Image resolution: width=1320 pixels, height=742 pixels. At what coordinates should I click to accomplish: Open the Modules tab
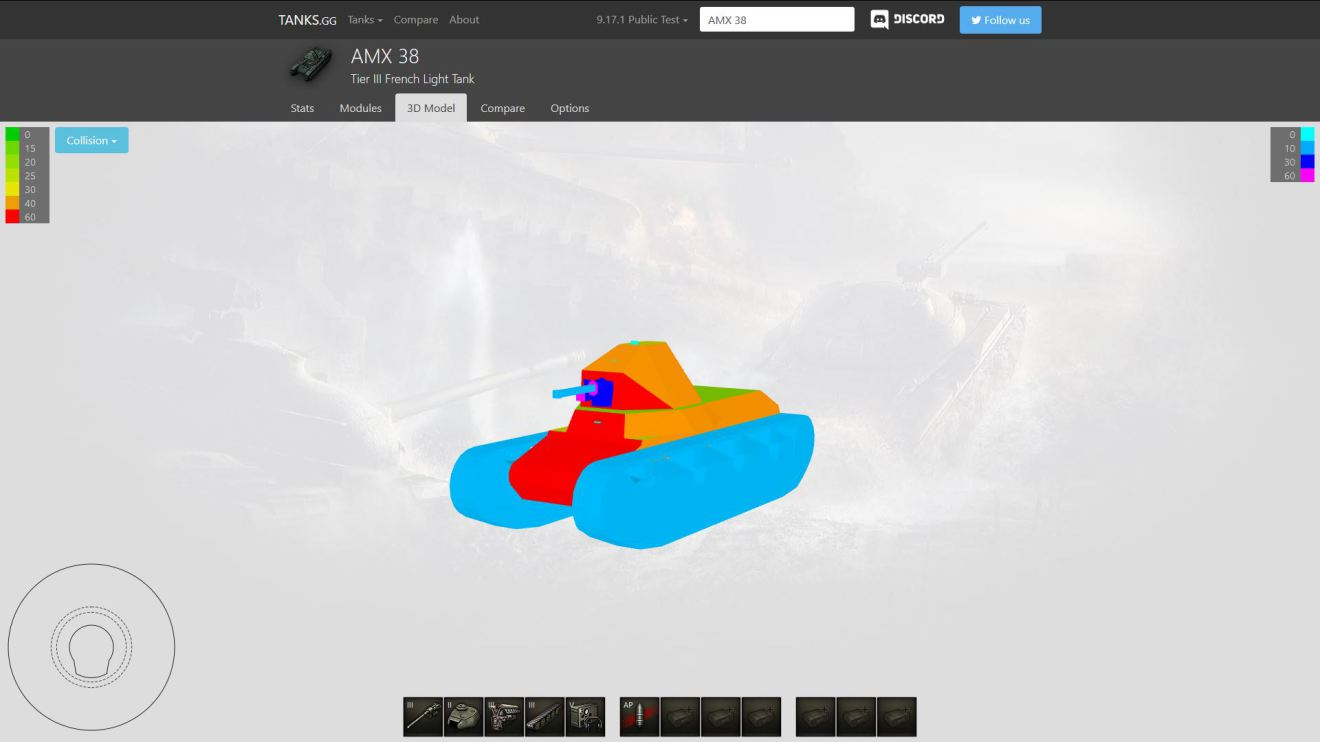tap(360, 108)
